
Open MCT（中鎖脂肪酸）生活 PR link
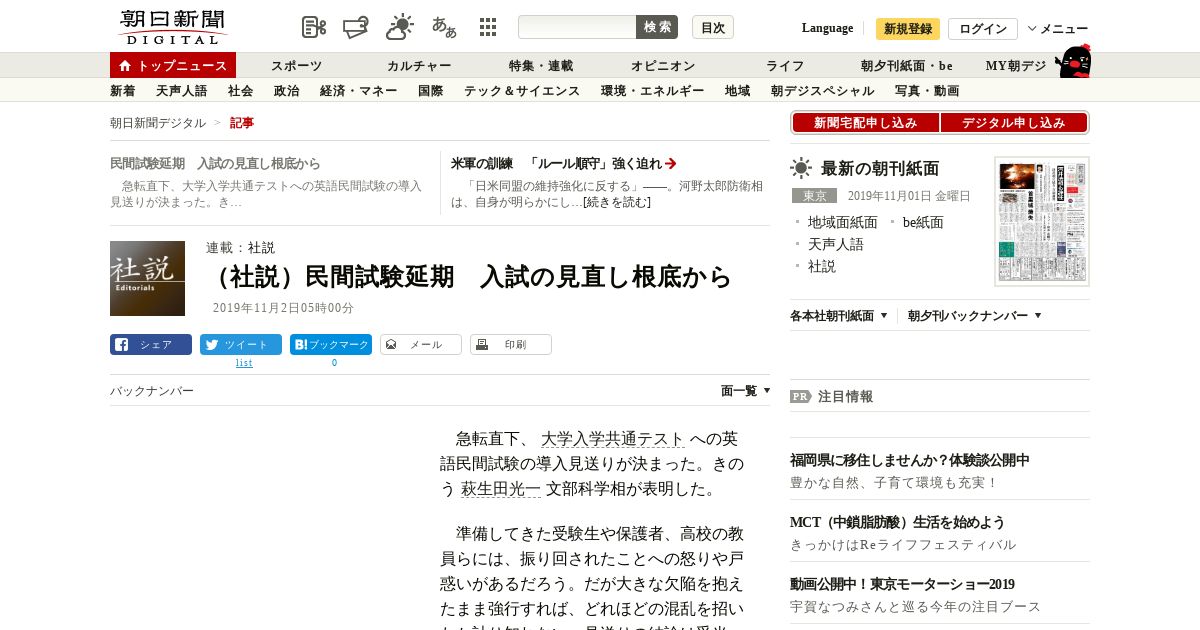(x=897, y=522)
